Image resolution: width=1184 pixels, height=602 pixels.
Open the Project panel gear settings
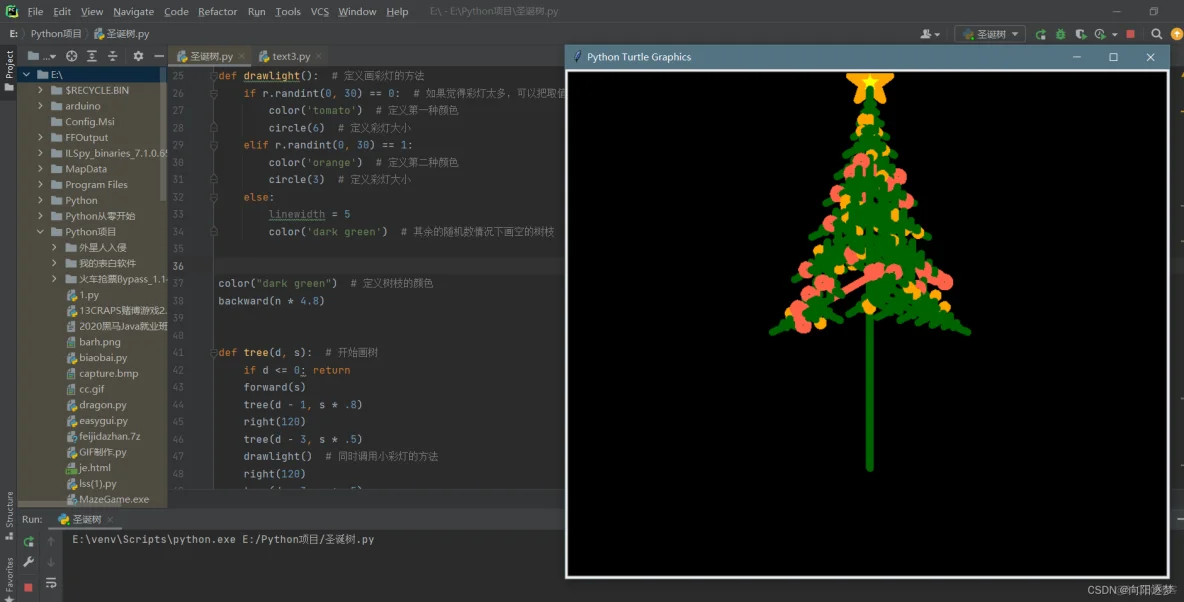[x=138, y=56]
